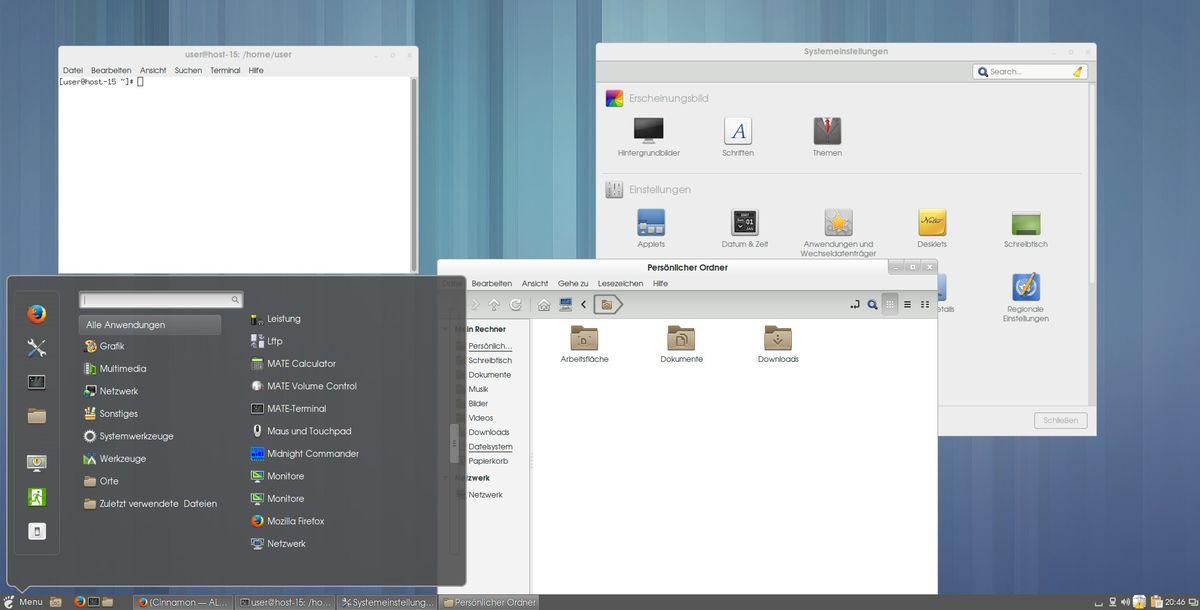
Task: Open Hintergrundbilder in system settings
Action: pos(648,137)
